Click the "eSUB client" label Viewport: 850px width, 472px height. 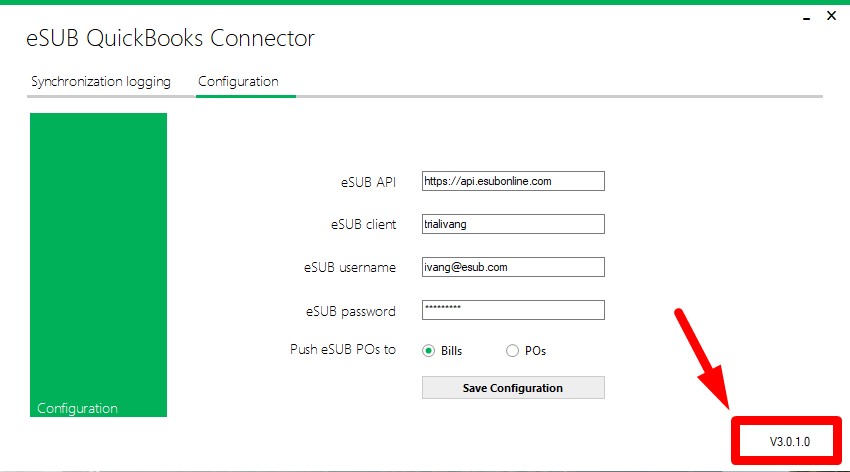[363, 224]
